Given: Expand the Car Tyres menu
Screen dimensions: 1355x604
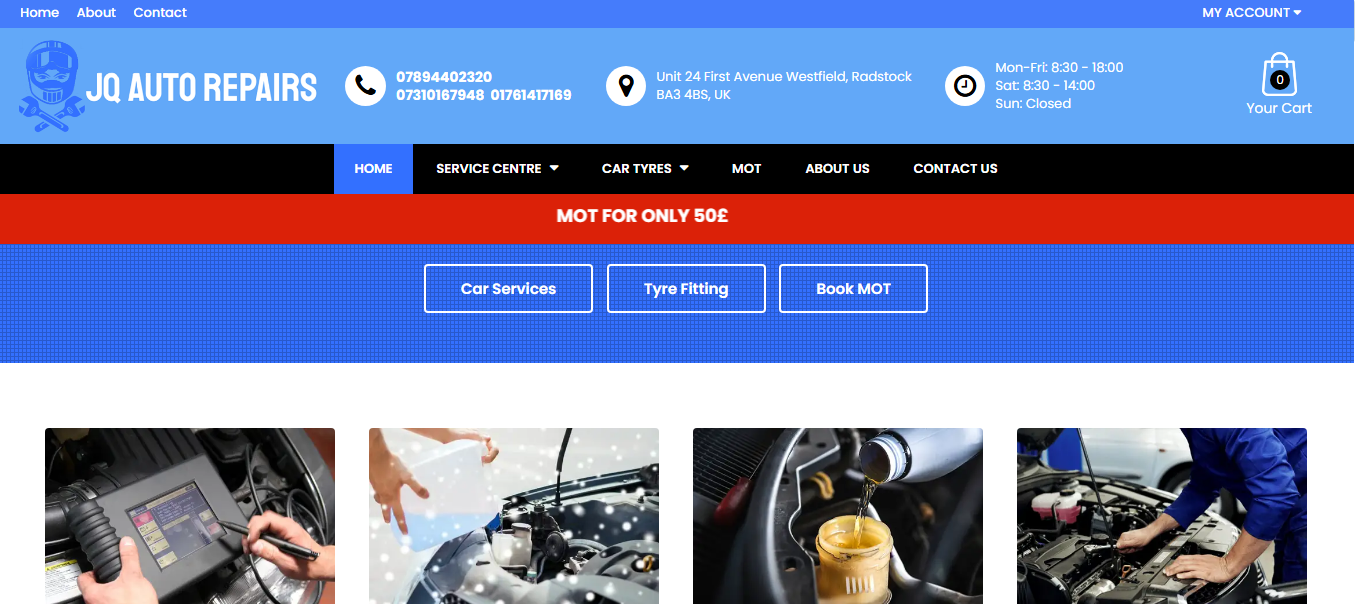Looking at the screenshot, I should [645, 169].
